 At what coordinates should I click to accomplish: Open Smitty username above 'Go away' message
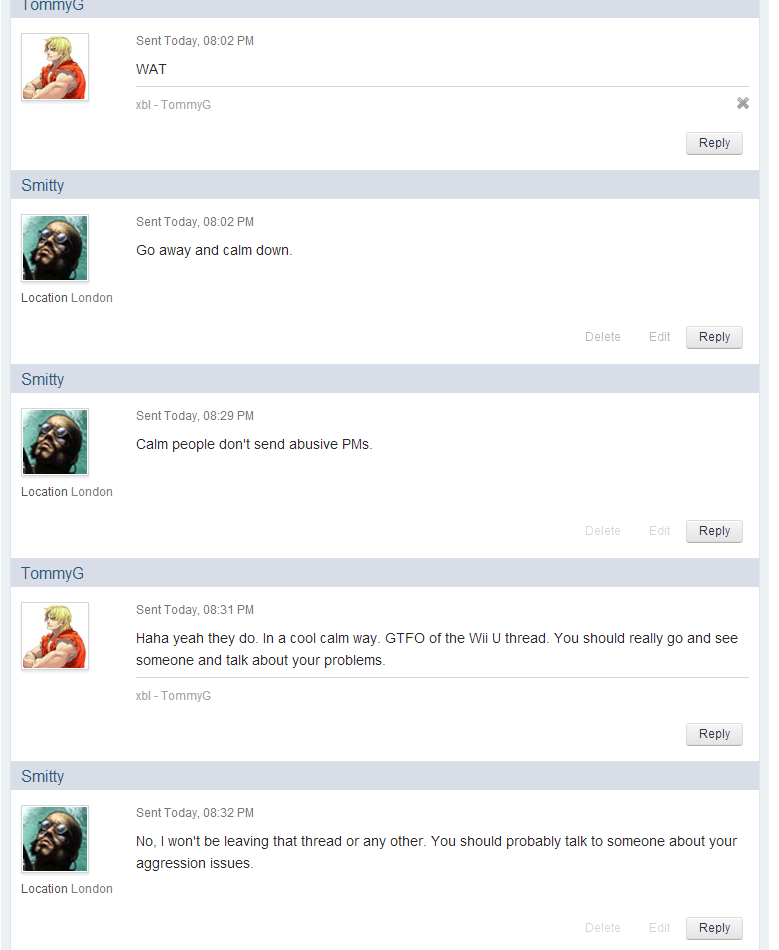pos(42,185)
